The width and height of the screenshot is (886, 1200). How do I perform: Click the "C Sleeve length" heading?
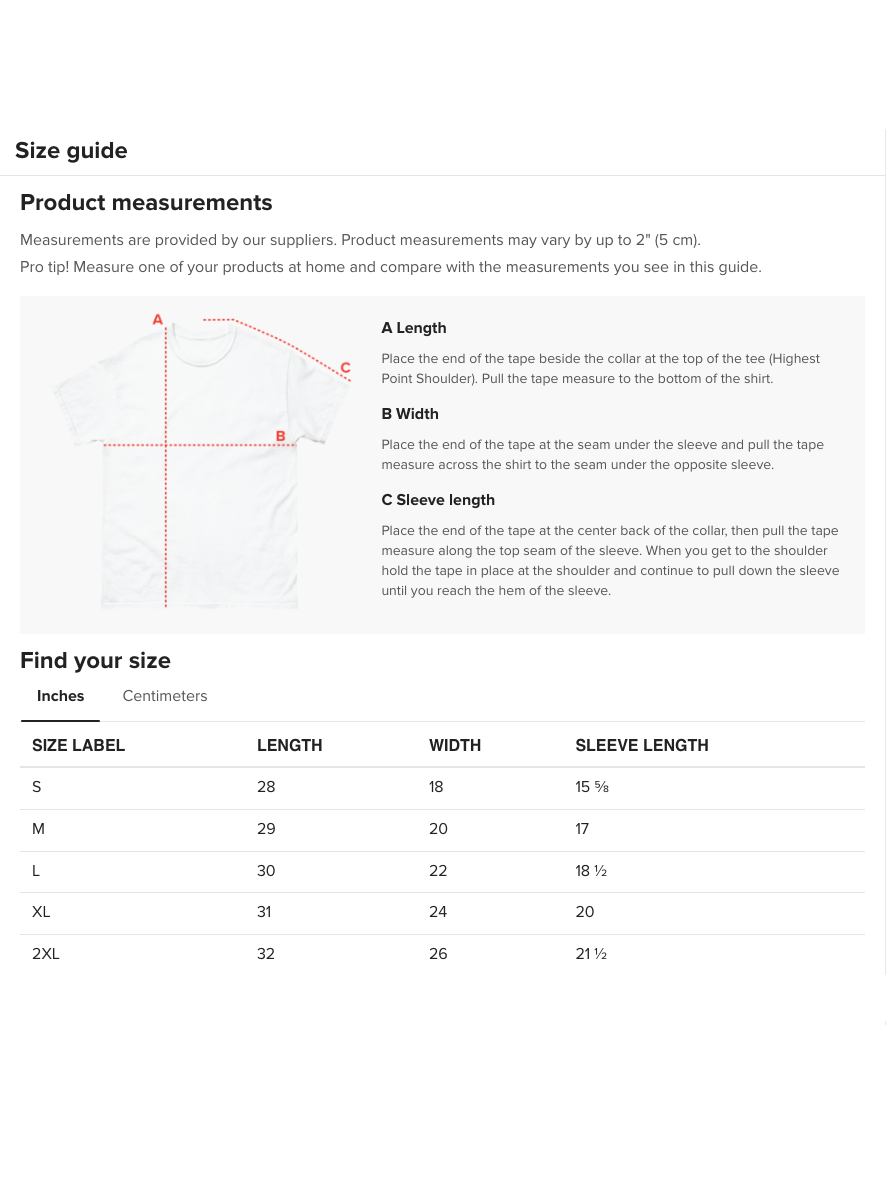pyautogui.click(x=438, y=500)
